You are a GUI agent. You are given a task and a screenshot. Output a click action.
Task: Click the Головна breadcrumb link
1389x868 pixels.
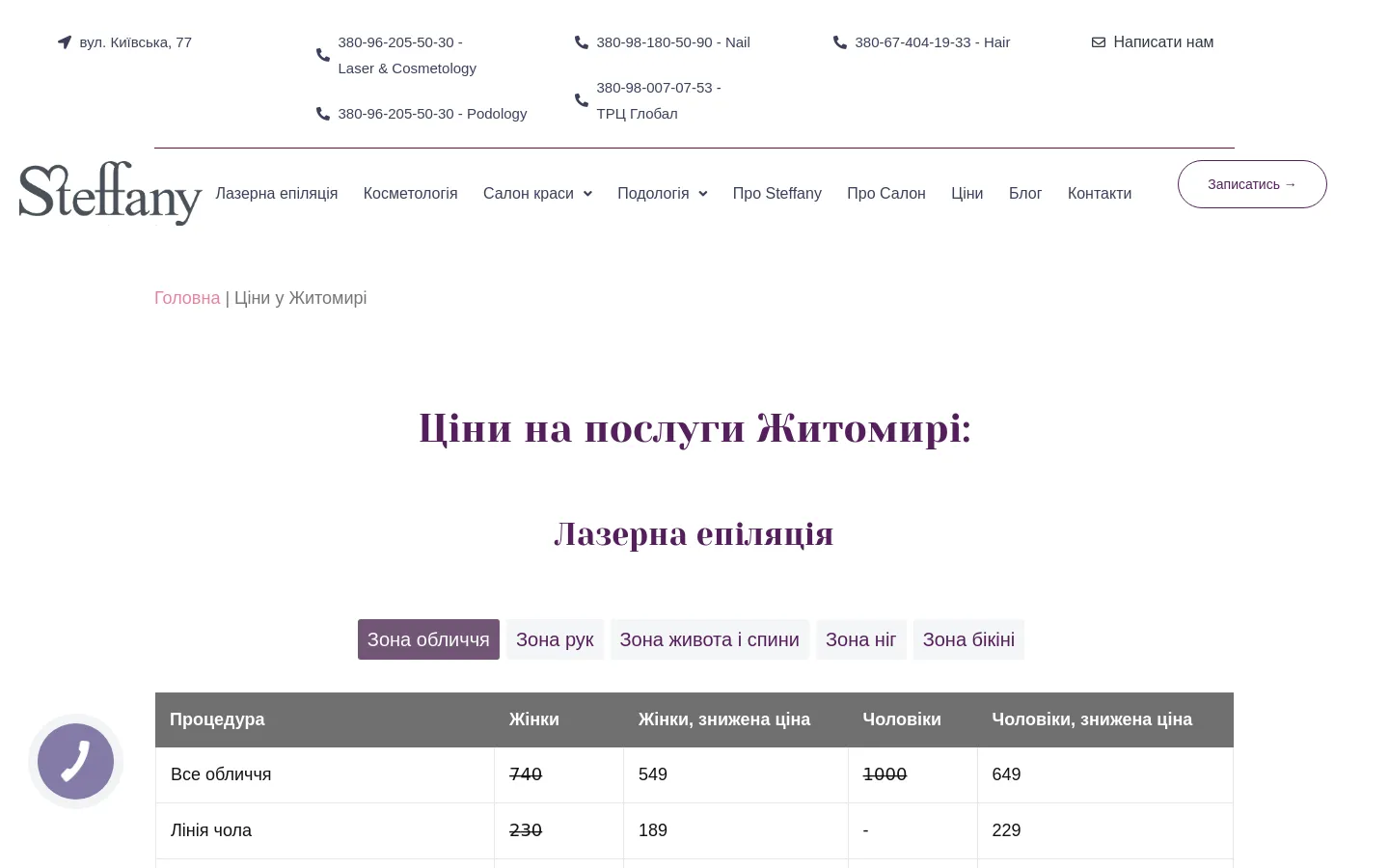(x=187, y=298)
